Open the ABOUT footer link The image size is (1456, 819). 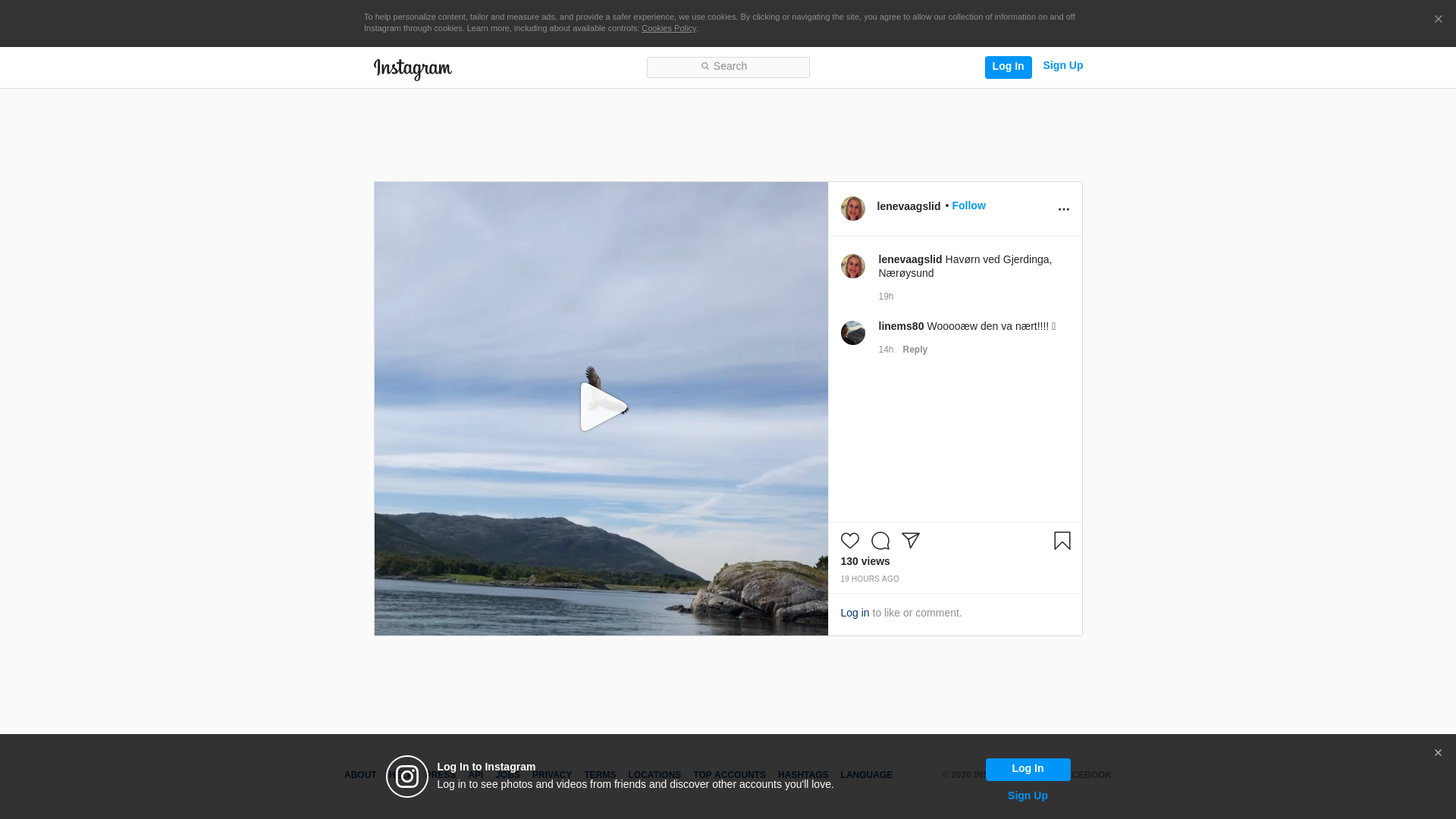click(360, 775)
